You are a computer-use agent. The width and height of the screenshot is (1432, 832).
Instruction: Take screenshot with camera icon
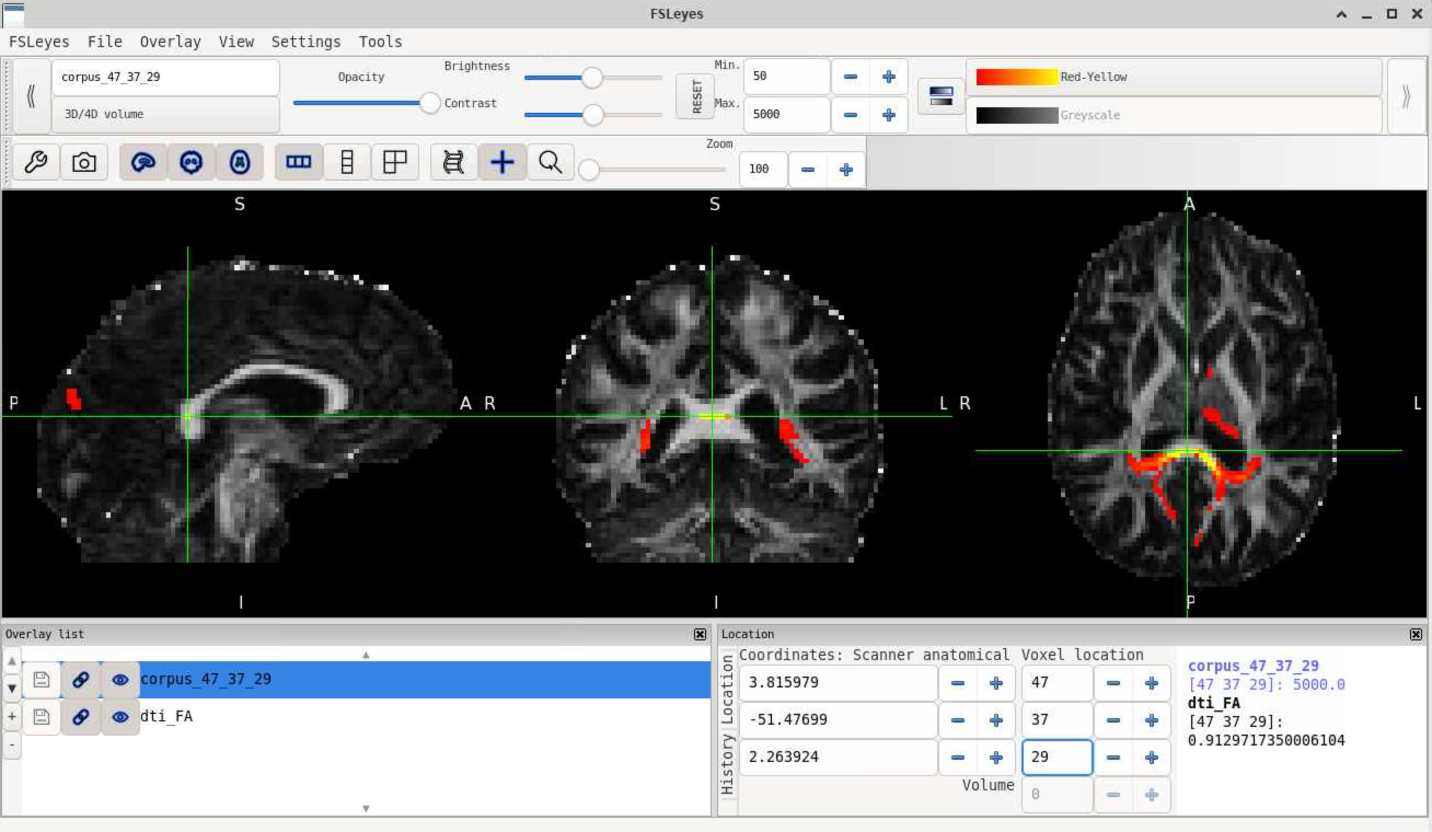(84, 162)
